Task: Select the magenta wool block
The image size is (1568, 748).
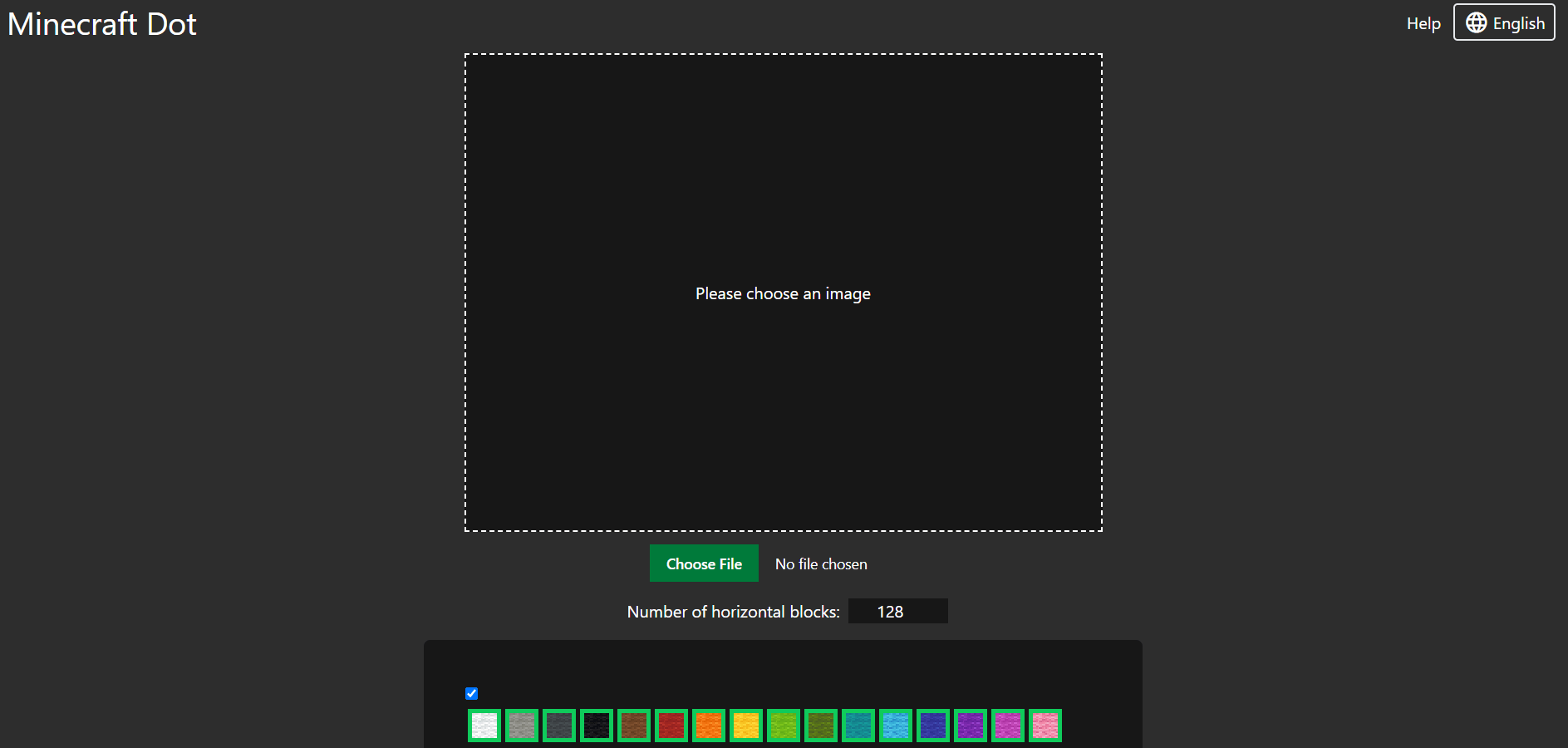Action: click(x=1008, y=726)
